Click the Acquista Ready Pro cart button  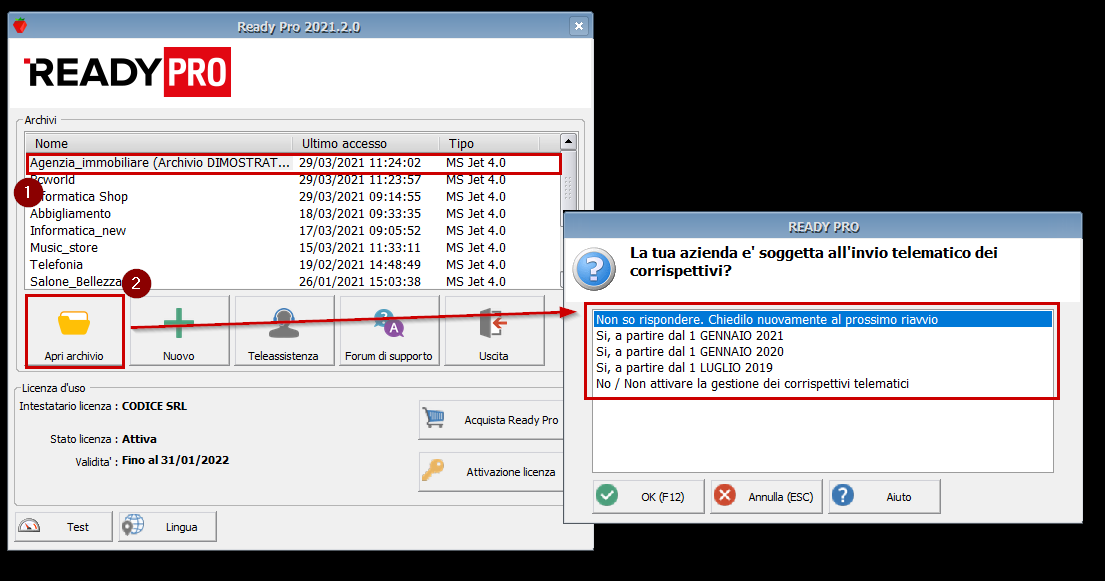coord(491,420)
